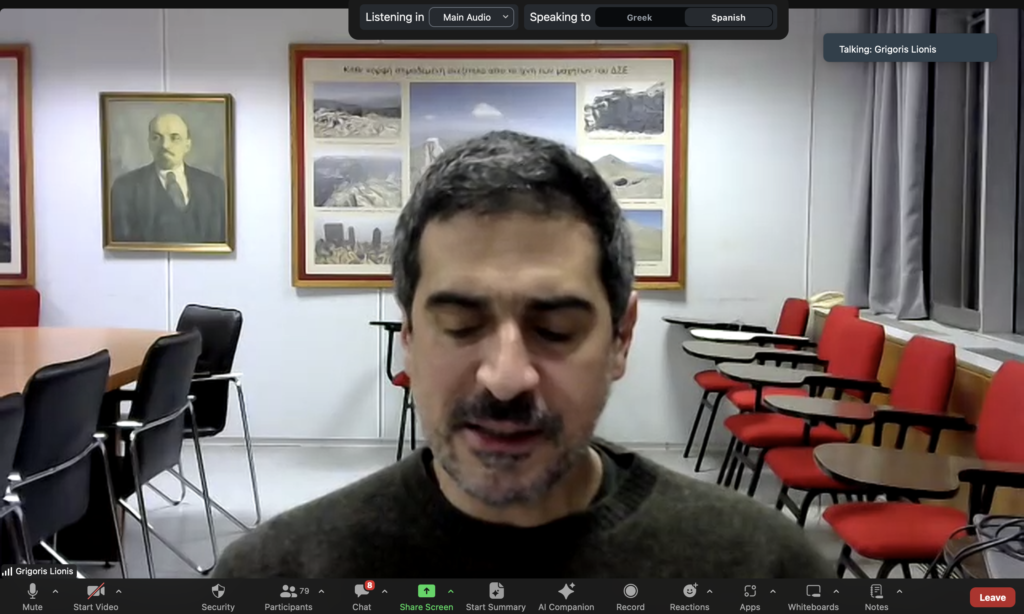1024x614 pixels.
Task: Open Apps panel
Action: pyautogui.click(x=750, y=596)
